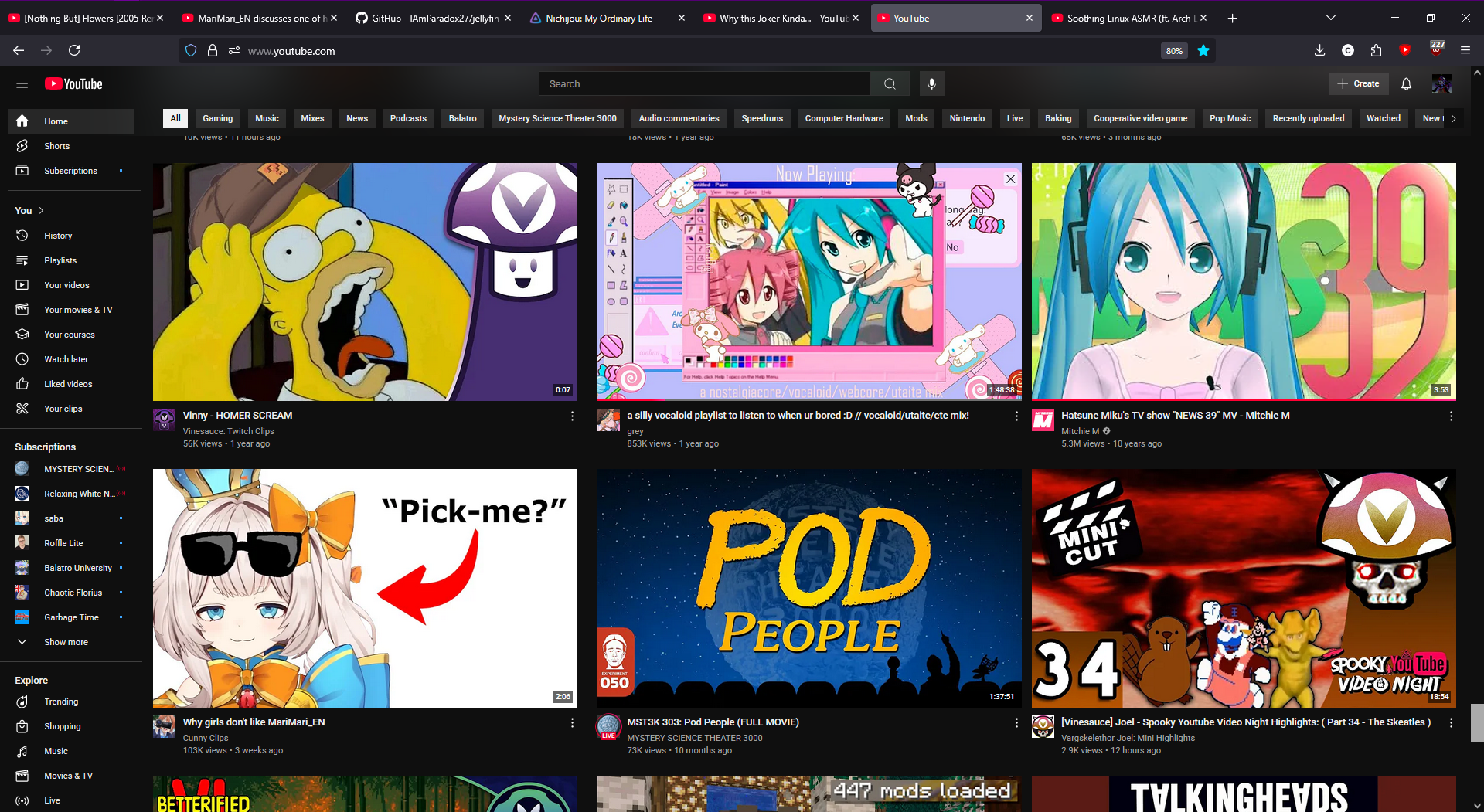Screen dimensions: 1484x812
Task: Select the Balatro filter chip
Action: pos(462,118)
